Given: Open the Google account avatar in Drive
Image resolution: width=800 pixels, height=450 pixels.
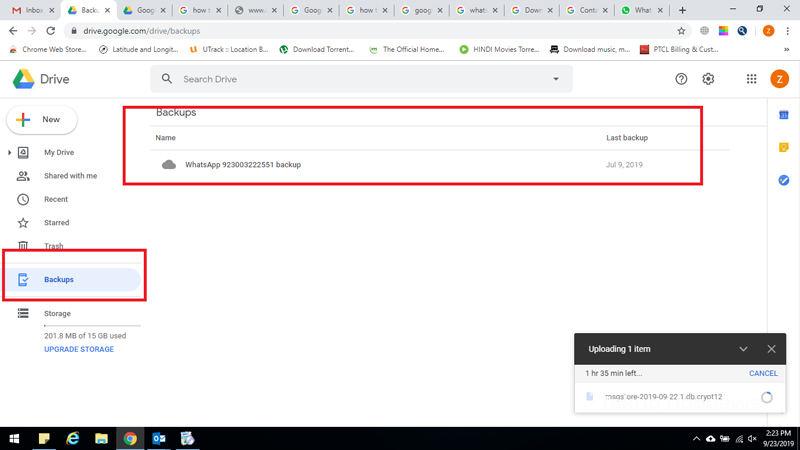Looking at the screenshot, I should pyautogui.click(x=779, y=79).
